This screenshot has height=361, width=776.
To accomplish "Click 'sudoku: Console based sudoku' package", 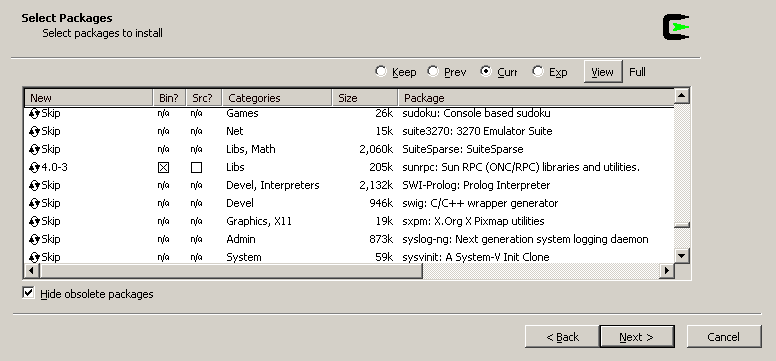I will 476,113.
